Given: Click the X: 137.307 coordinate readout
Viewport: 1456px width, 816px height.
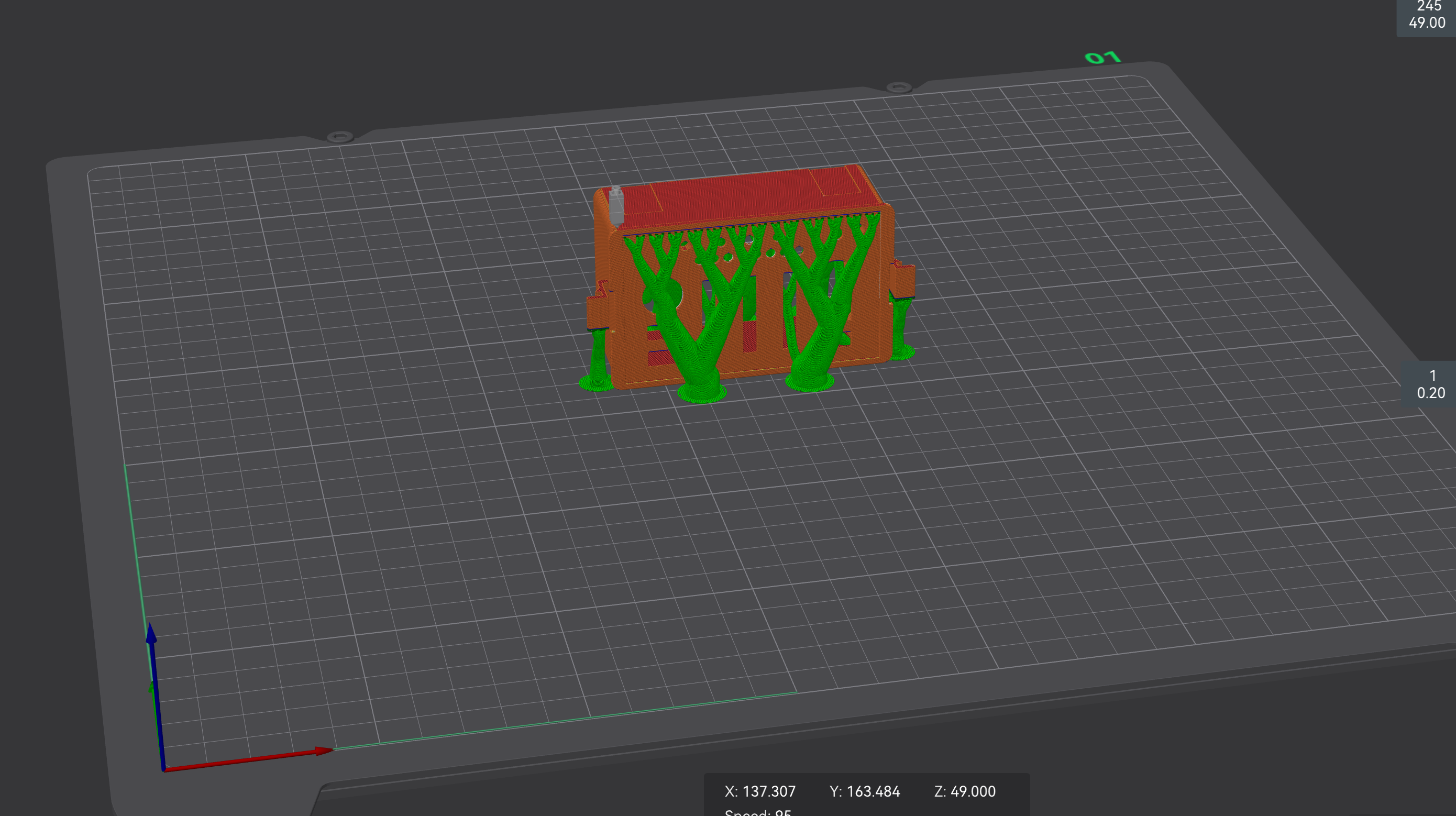Looking at the screenshot, I should (x=759, y=791).
